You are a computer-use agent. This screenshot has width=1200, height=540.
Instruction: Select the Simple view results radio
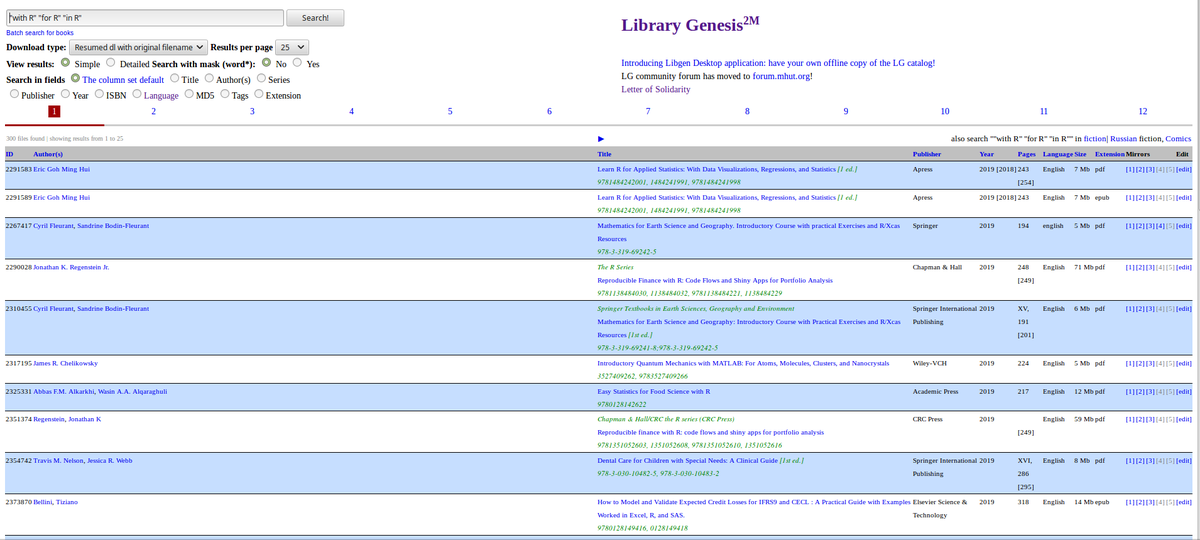[65, 63]
